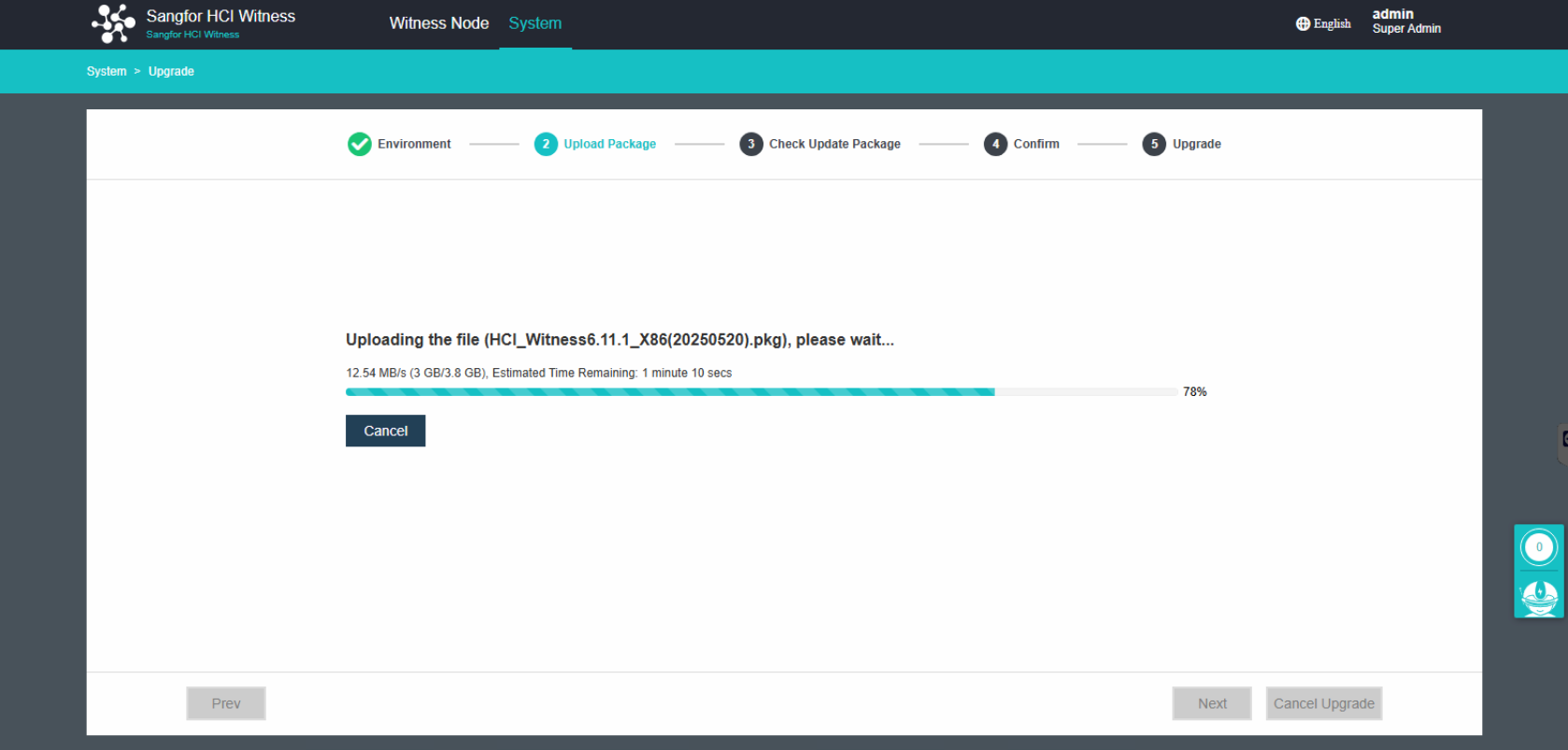Click the Confirm step label
Viewport: 1568px width, 750px height.
coord(1036,144)
